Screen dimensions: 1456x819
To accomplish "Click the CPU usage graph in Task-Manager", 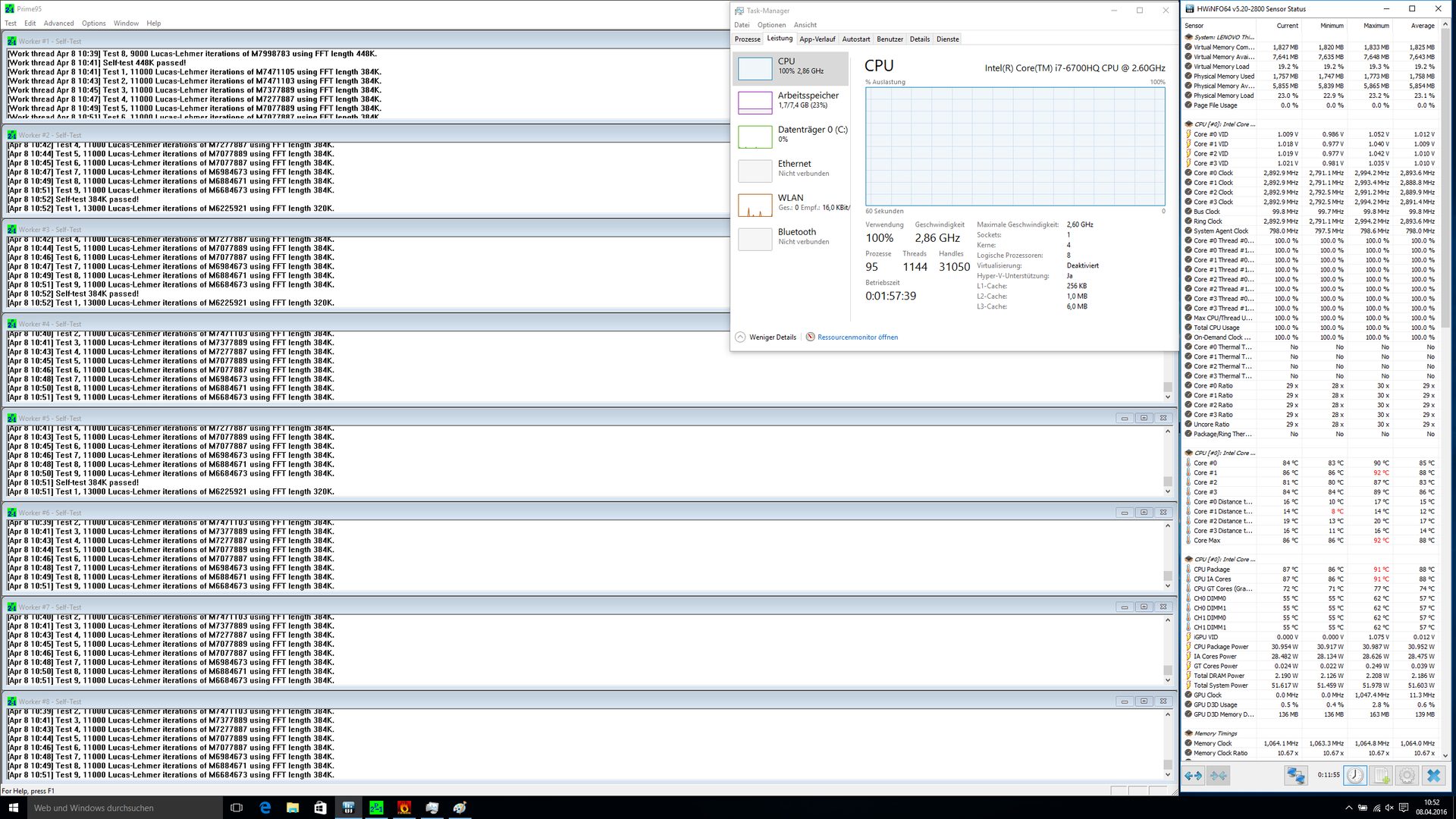I will coord(1015,146).
